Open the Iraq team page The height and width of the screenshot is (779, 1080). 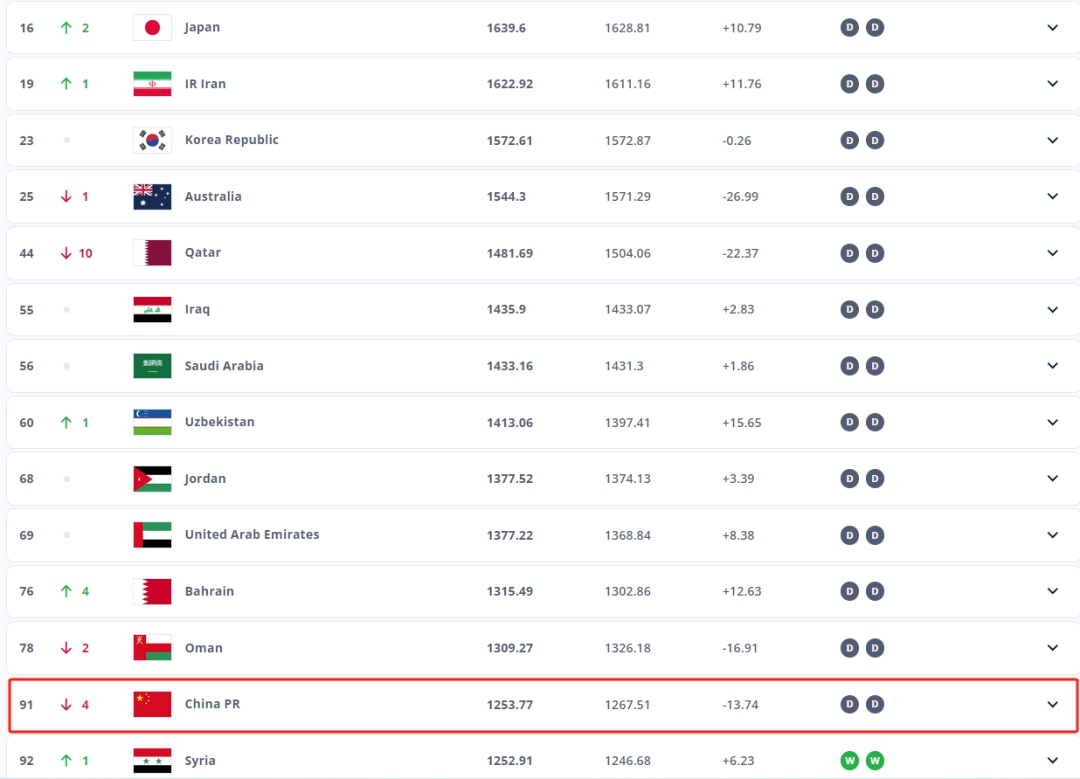(196, 309)
